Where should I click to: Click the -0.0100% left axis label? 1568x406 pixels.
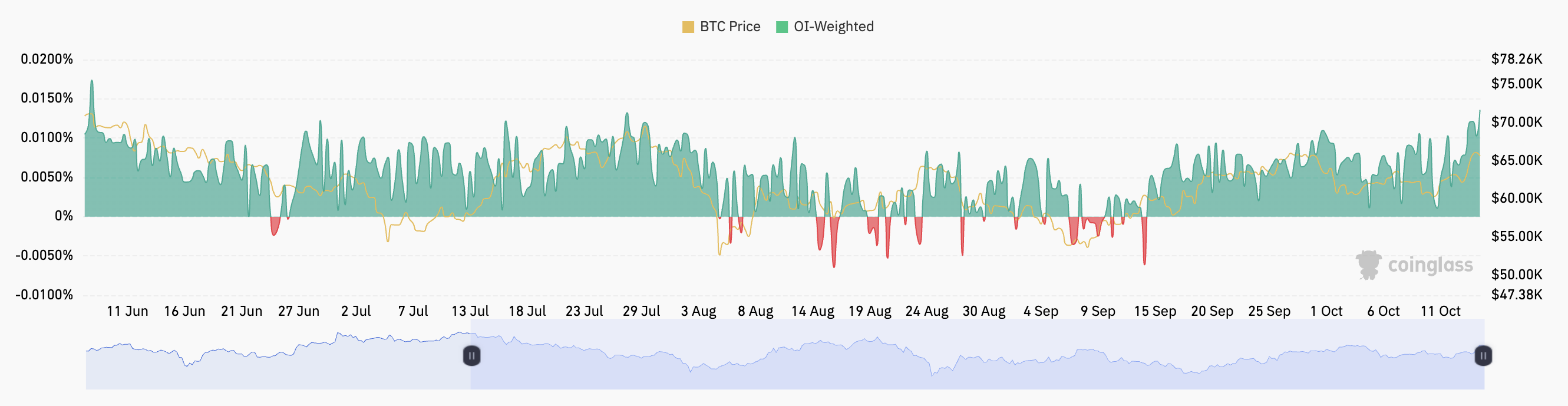44,295
